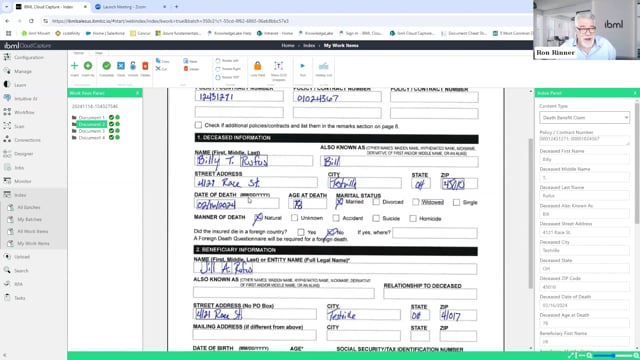Open the Hotkey List icon
This screenshot has width=640, height=360.
click(323, 66)
